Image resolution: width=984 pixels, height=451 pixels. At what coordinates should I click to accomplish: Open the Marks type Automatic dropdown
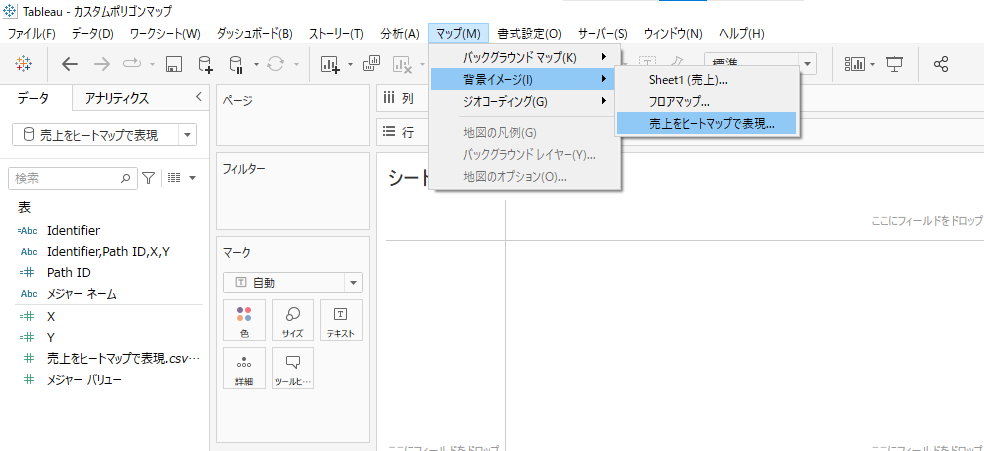pyautogui.click(x=353, y=283)
